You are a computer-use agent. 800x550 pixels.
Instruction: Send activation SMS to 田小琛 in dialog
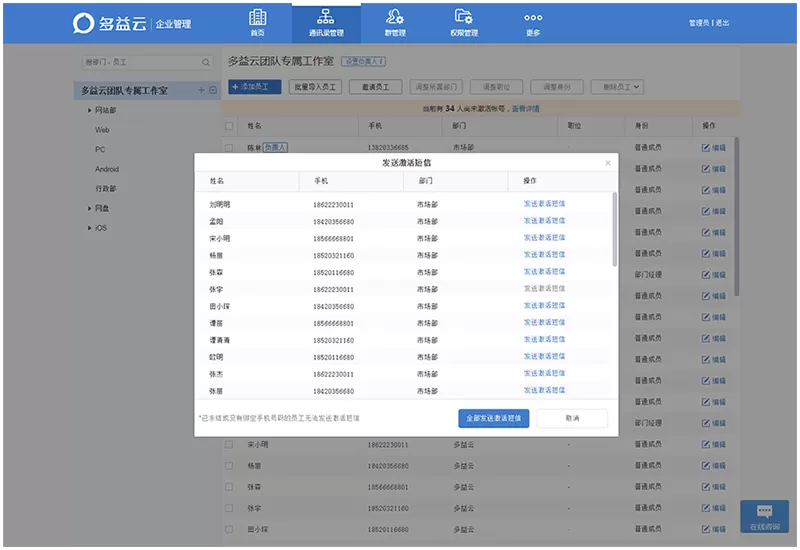(x=544, y=305)
